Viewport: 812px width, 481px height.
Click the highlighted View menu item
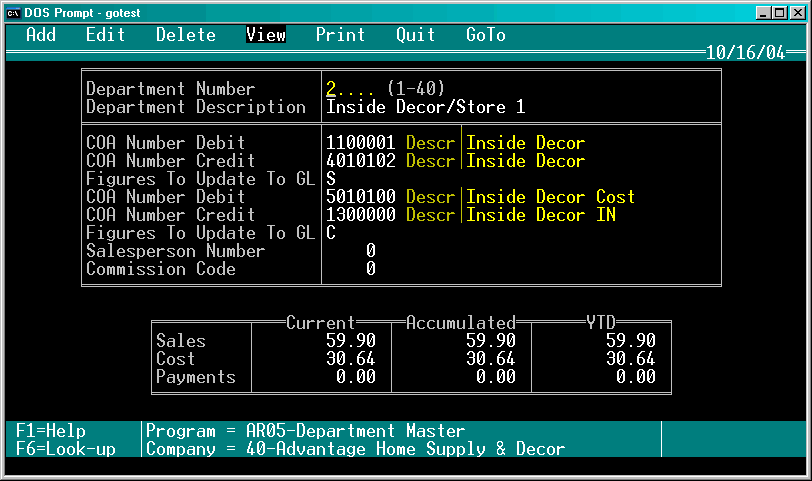pos(266,35)
